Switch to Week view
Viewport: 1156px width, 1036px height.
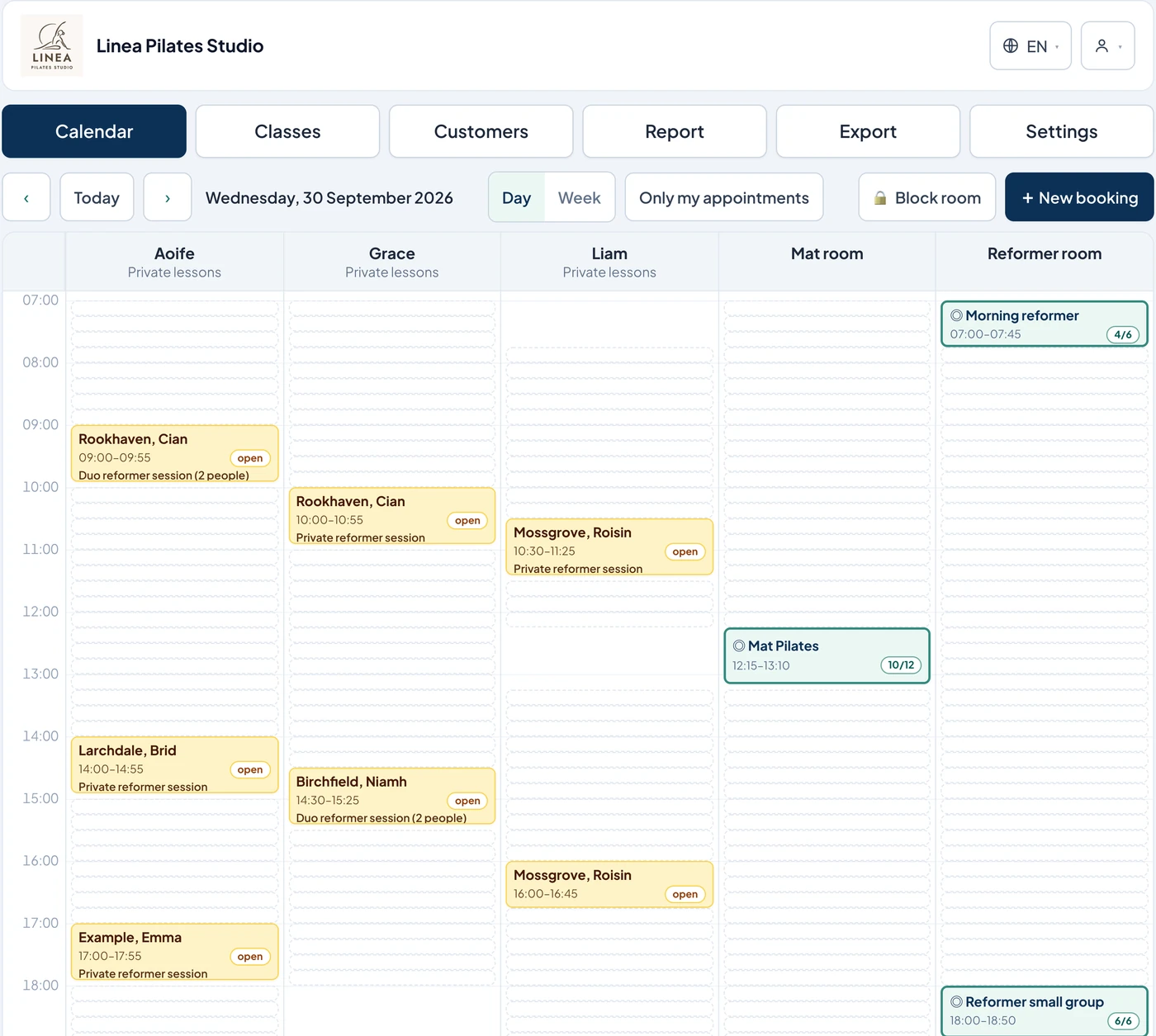tap(580, 197)
